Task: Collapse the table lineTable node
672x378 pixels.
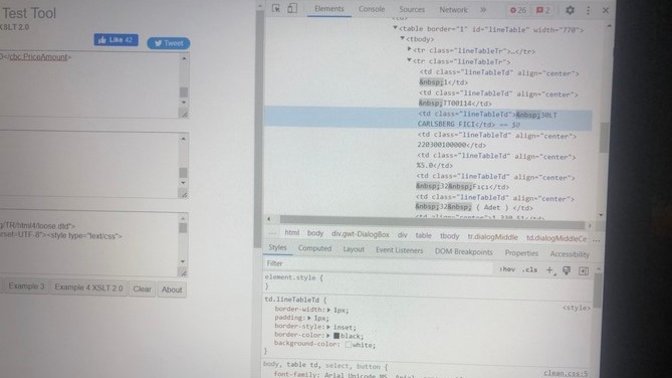Action: [x=395, y=28]
